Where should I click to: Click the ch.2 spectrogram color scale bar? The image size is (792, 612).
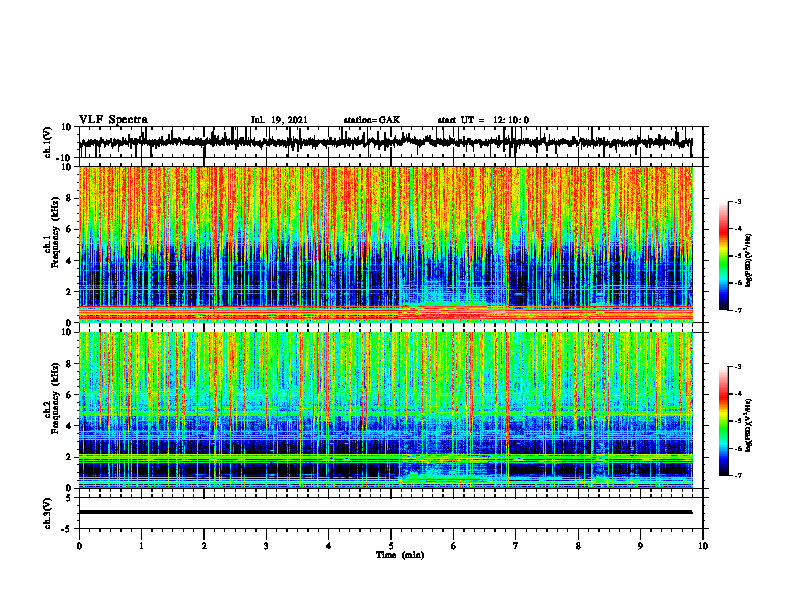(723, 421)
